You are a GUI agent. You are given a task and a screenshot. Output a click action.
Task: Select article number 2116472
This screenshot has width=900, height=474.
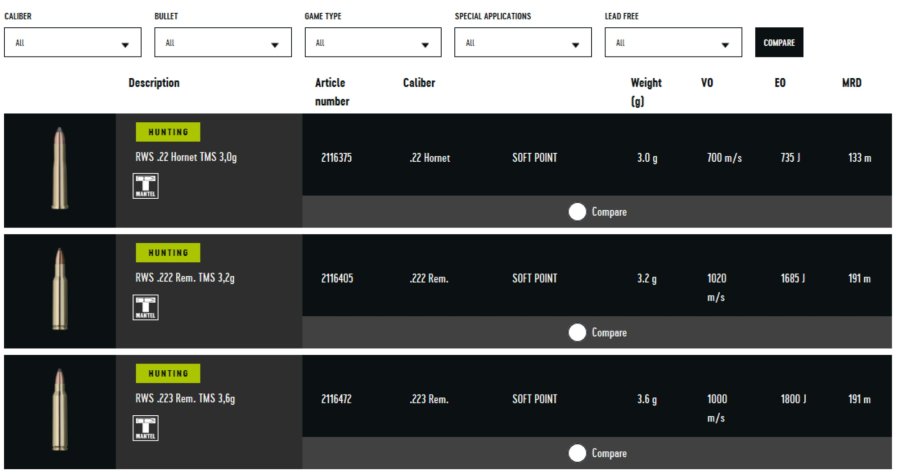click(336, 399)
